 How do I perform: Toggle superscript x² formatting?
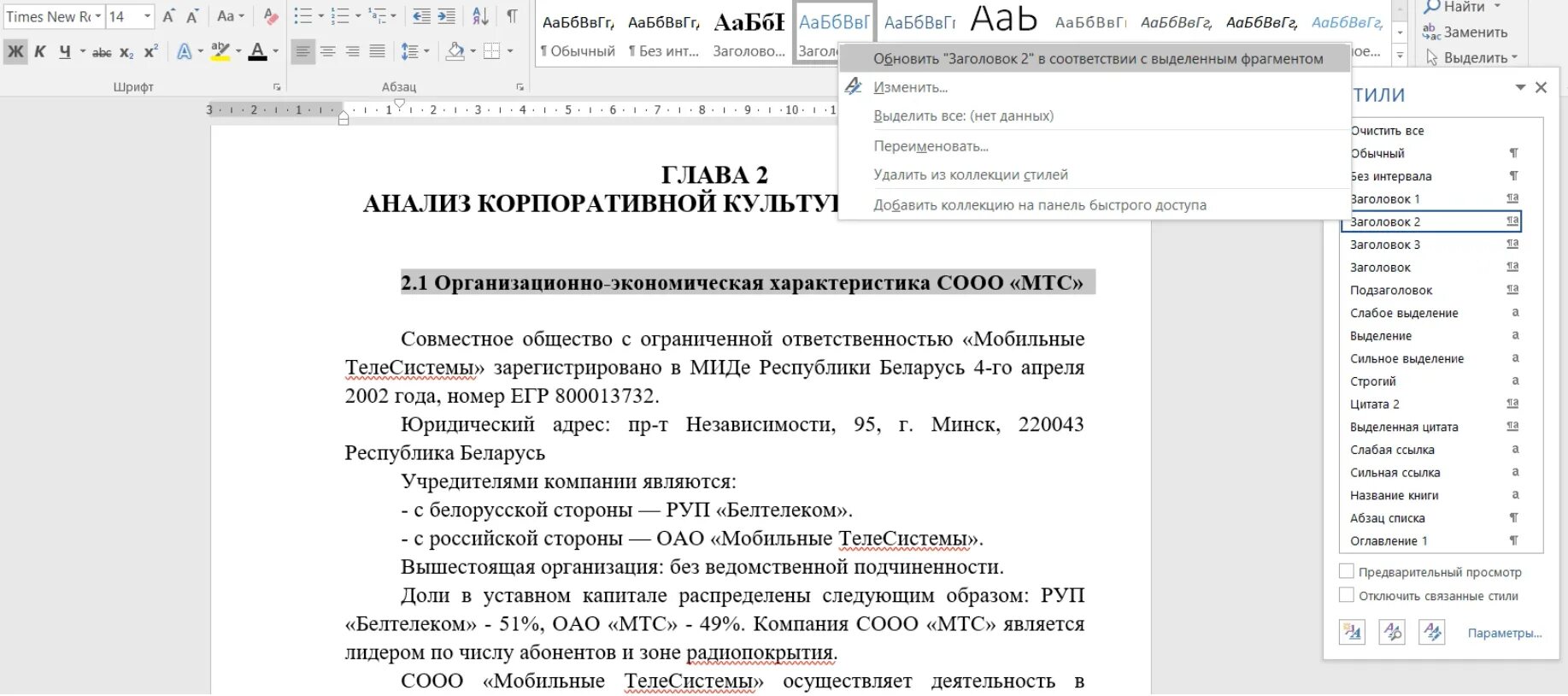(151, 52)
